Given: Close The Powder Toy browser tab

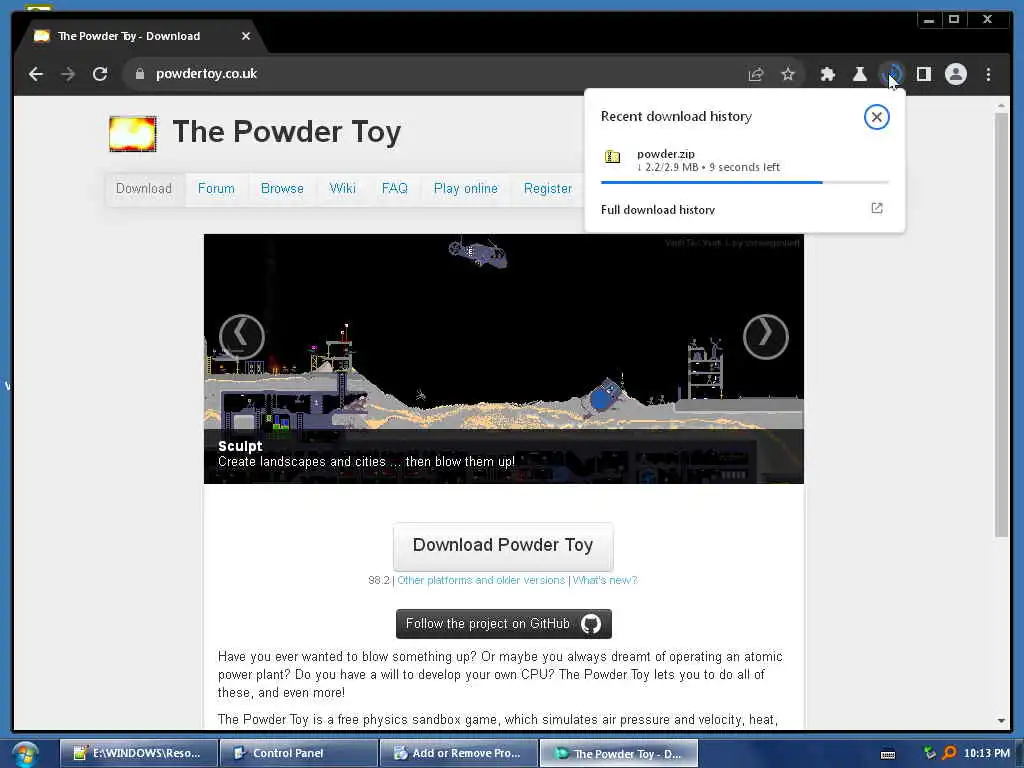Looking at the screenshot, I should pyautogui.click(x=246, y=36).
